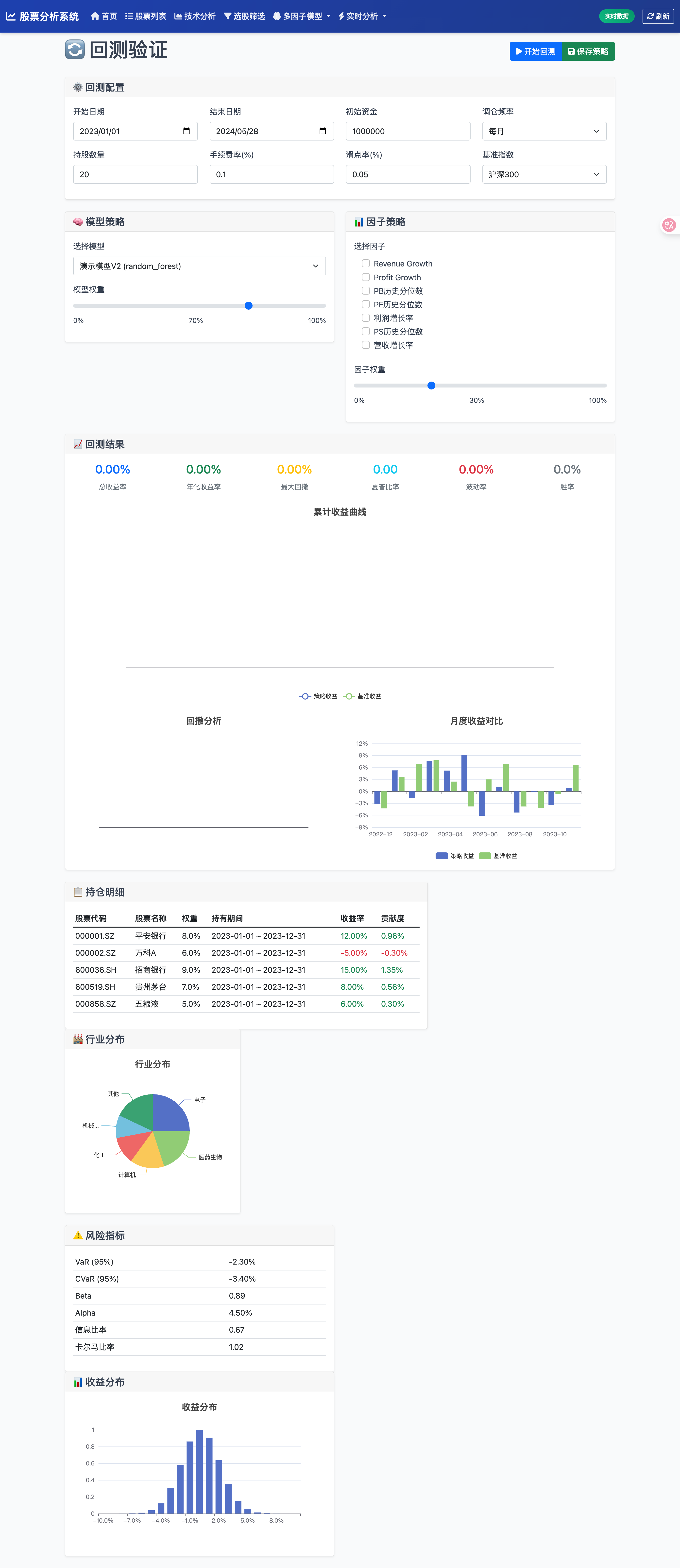
Task: Click the 股票分析系统 chart logo icon
Action: [x=11, y=17]
